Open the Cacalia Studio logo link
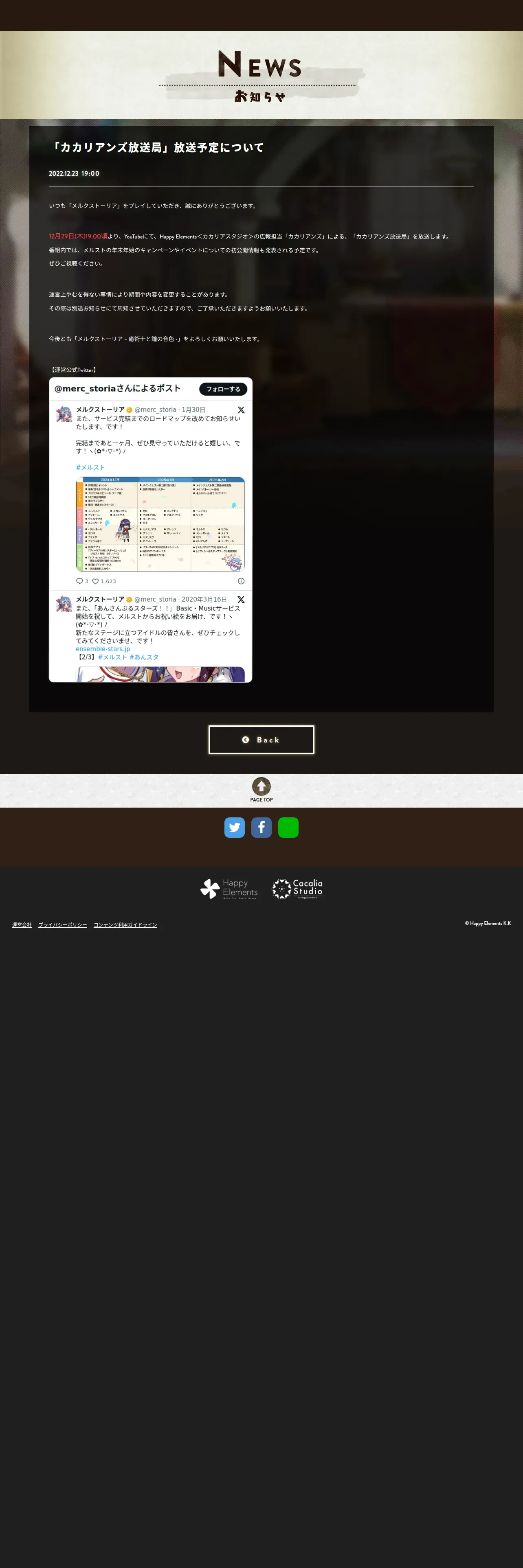 297,889
